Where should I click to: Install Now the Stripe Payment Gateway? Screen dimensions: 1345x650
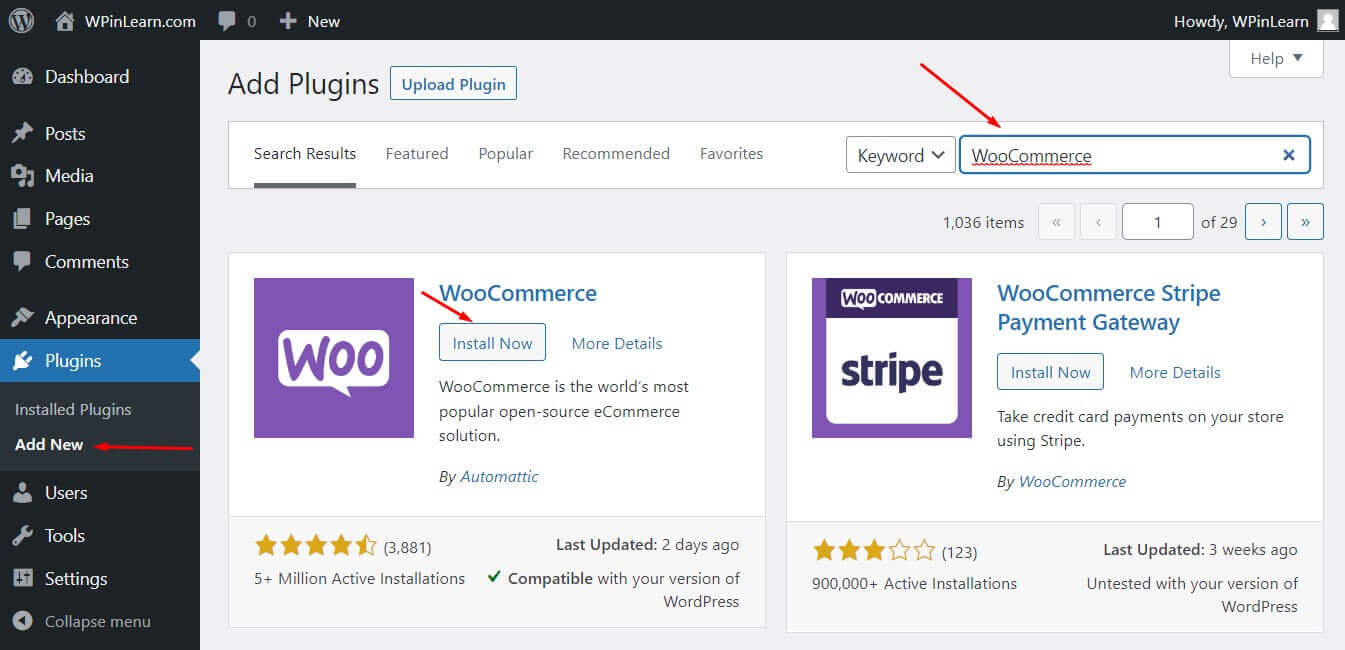[1050, 372]
